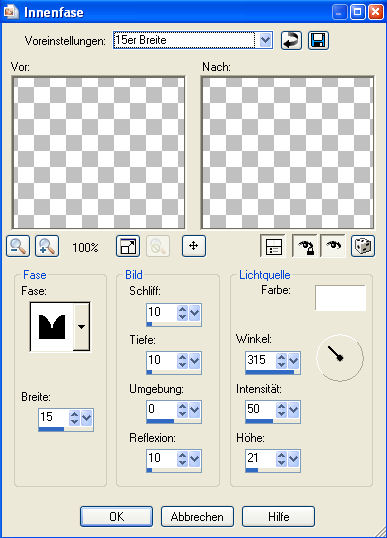Click the randomize parameters dice icon
The width and height of the screenshot is (387, 538).
(x=363, y=246)
